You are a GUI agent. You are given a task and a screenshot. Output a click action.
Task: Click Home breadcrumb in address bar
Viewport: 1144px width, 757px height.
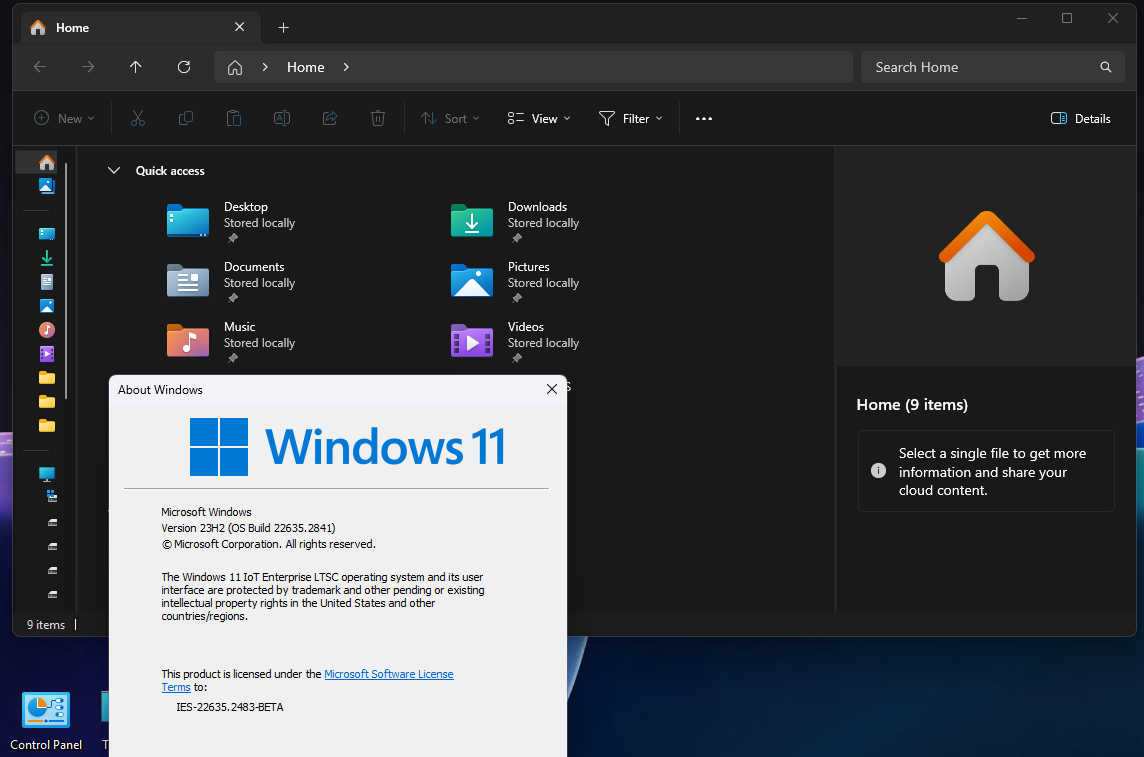(x=306, y=67)
